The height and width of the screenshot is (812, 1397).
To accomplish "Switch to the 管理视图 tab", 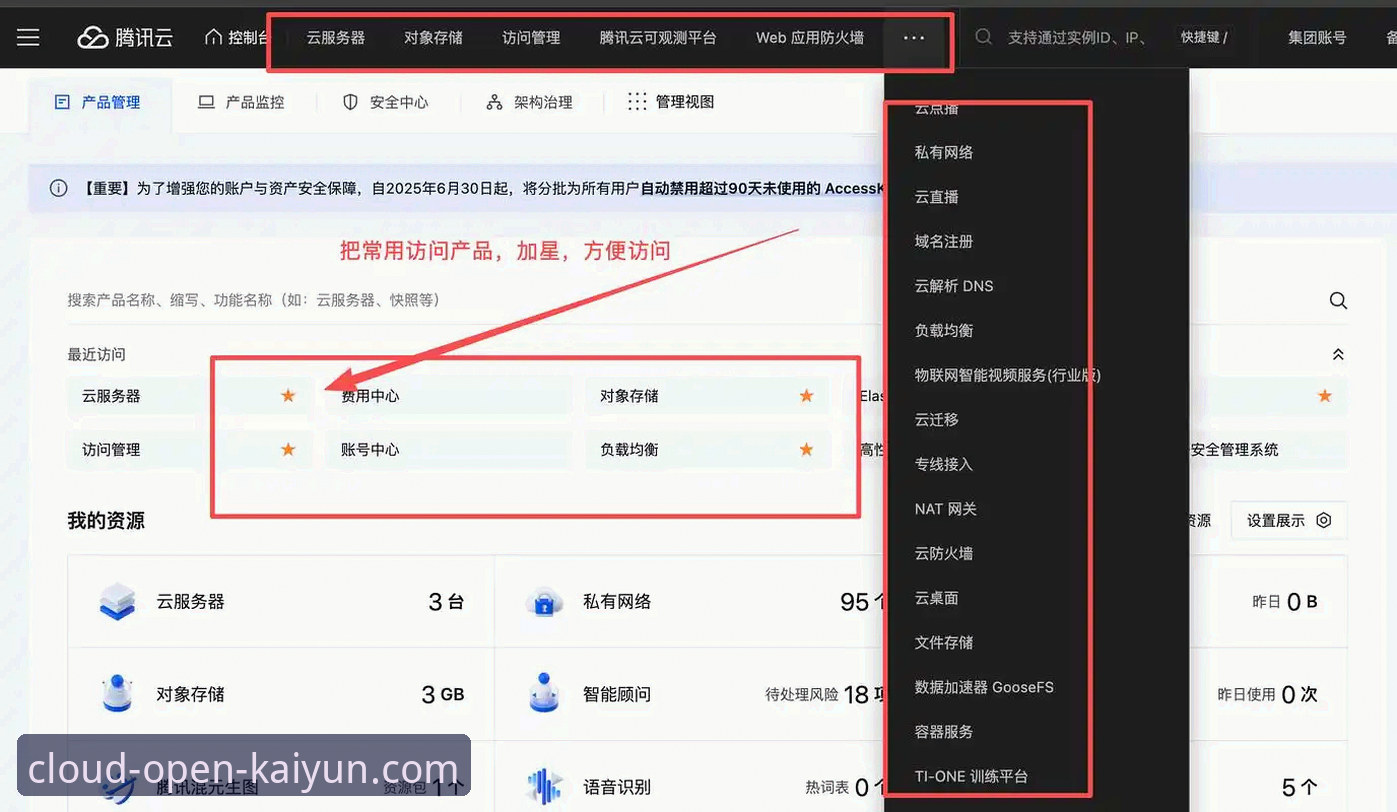I will pyautogui.click(x=670, y=102).
